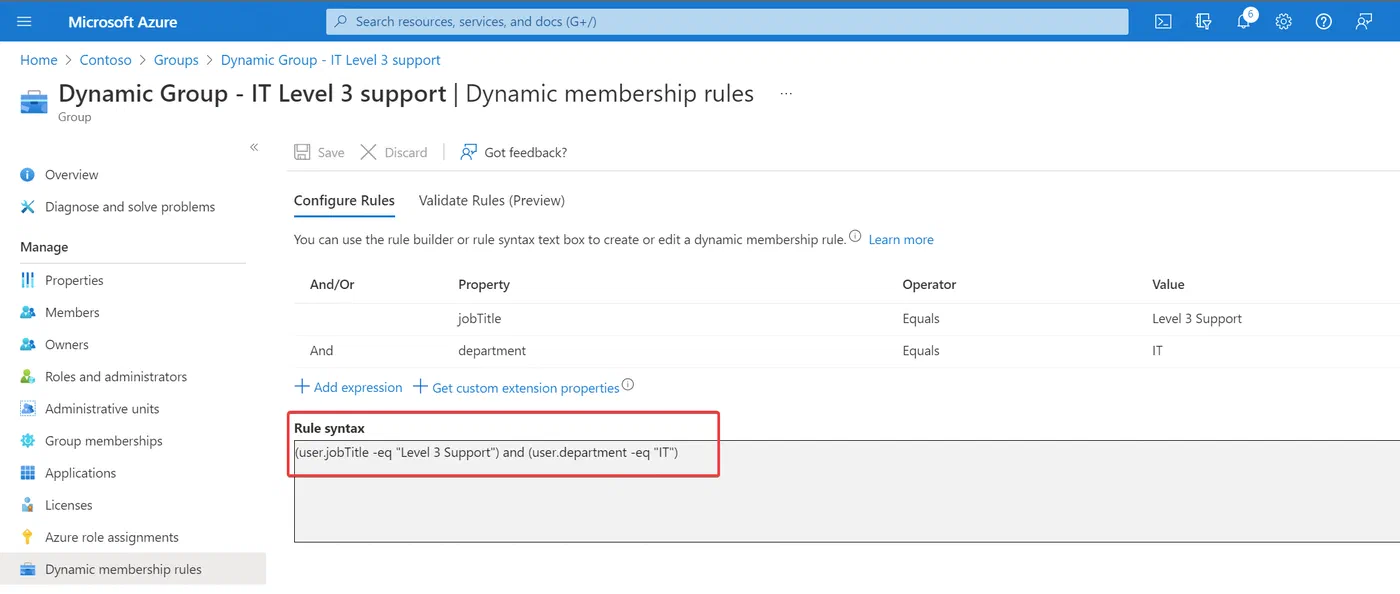Image resolution: width=1400 pixels, height=594 pixels.
Task: Go to the Home breadcrumb
Action: (39, 60)
